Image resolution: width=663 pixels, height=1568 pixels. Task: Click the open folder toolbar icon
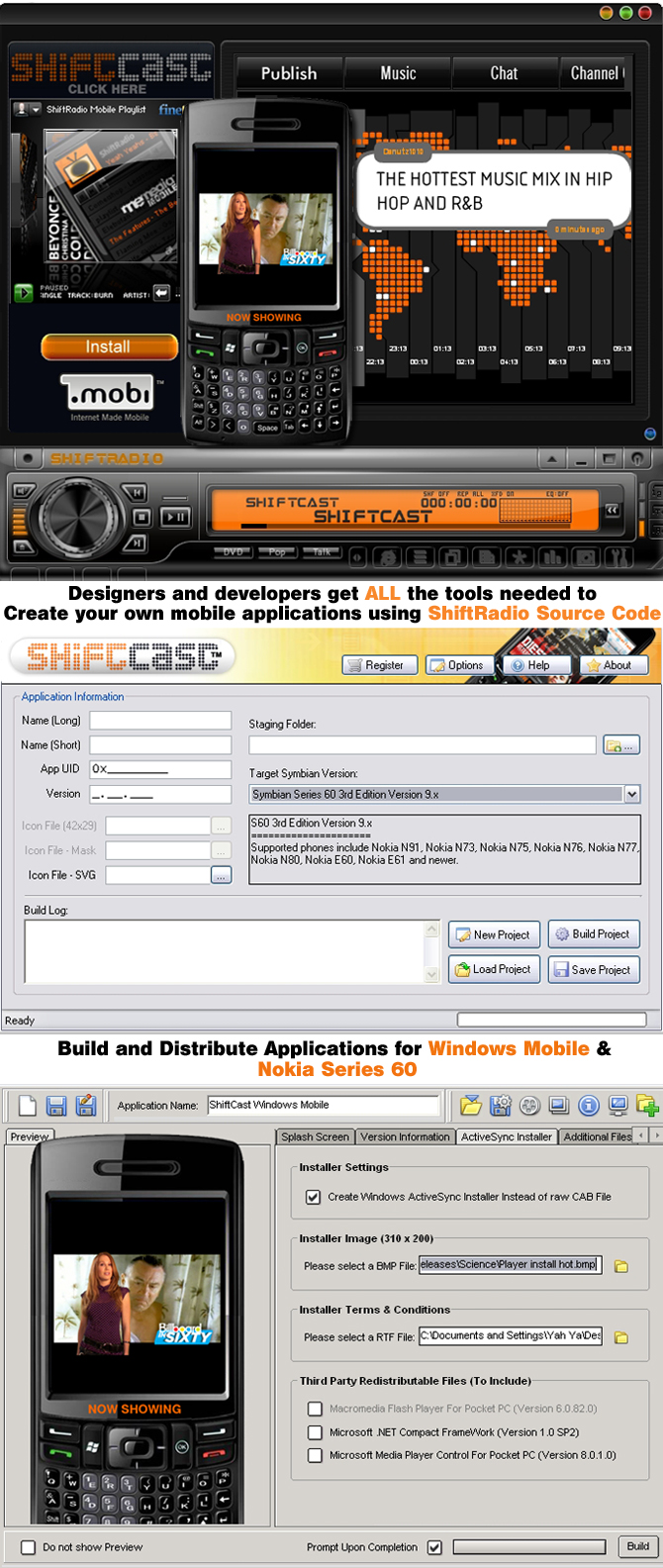click(x=471, y=1106)
